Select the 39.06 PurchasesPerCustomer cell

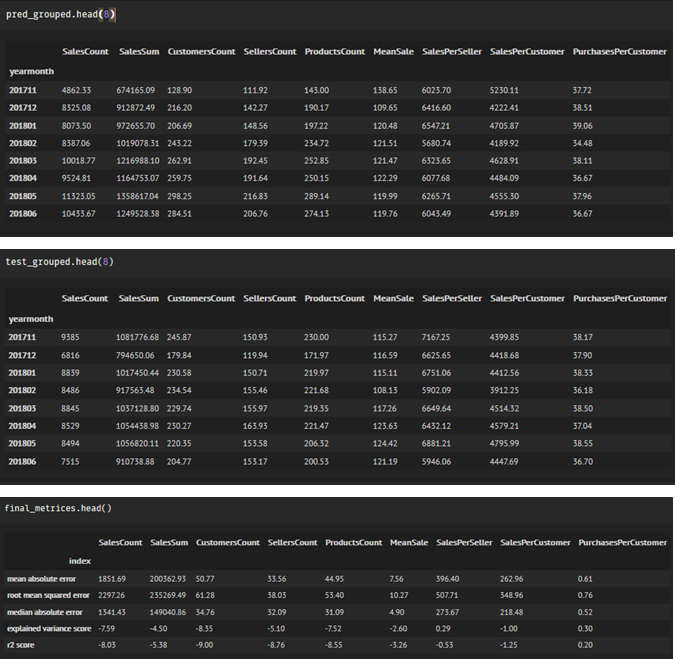[582, 126]
